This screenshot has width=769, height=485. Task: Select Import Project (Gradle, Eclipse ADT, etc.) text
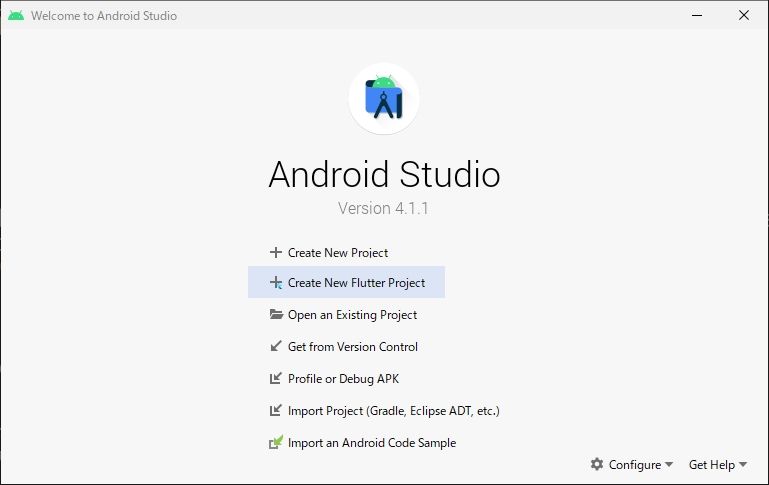(393, 411)
